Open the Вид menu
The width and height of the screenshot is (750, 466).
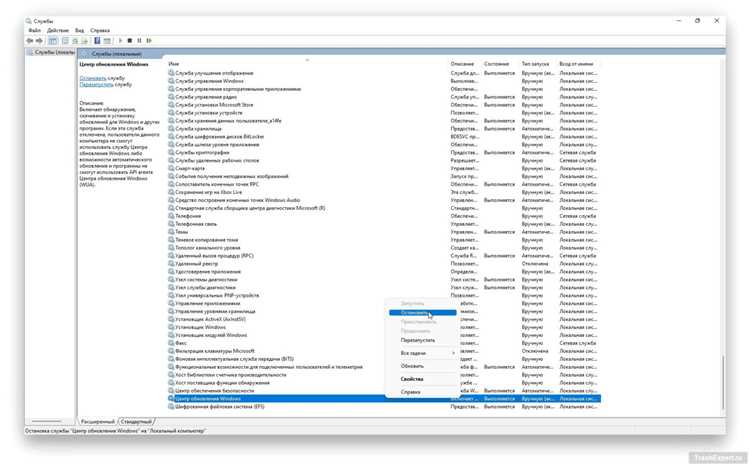point(79,30)
